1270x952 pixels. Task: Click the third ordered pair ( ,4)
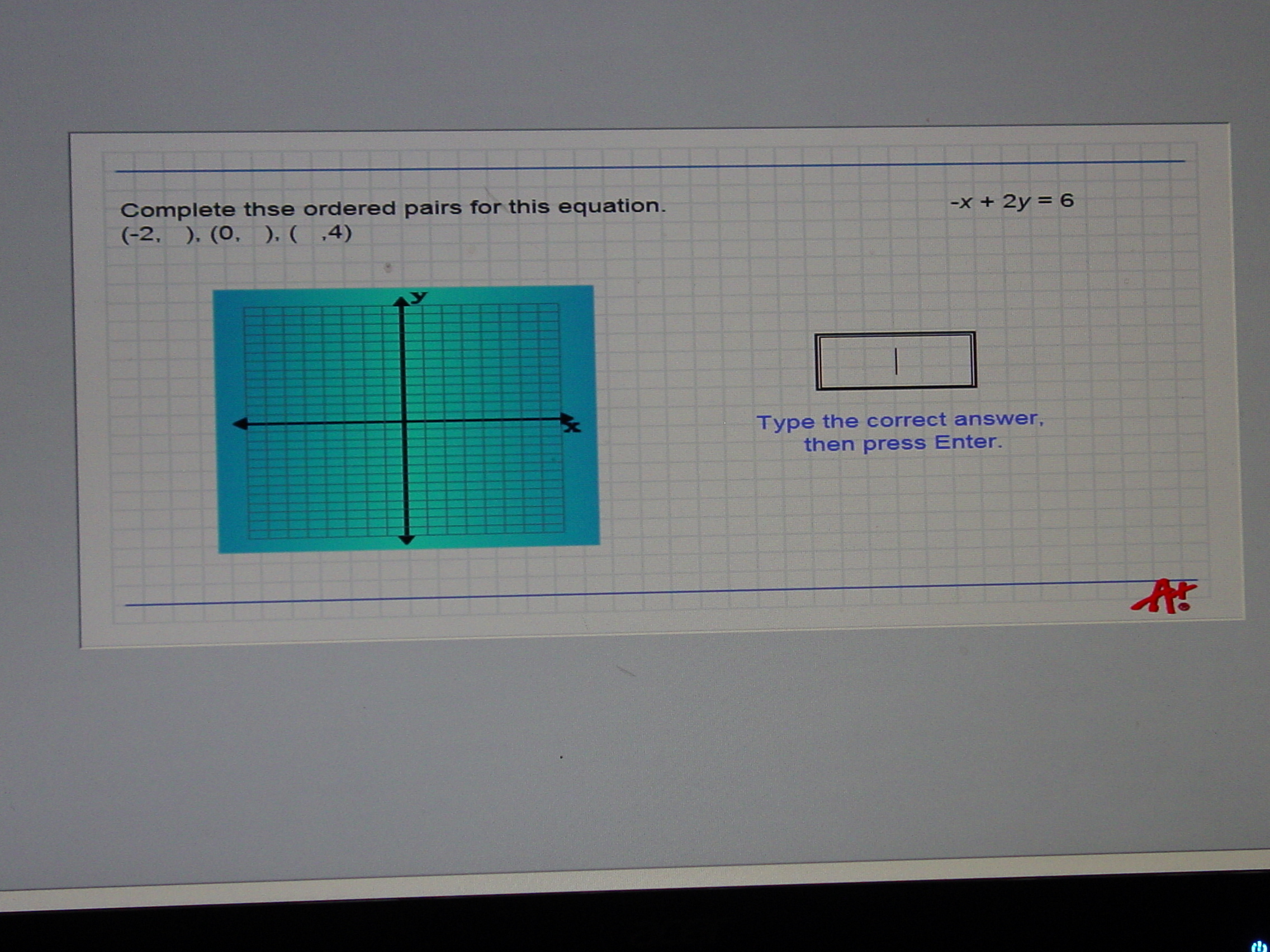point(320,233)
